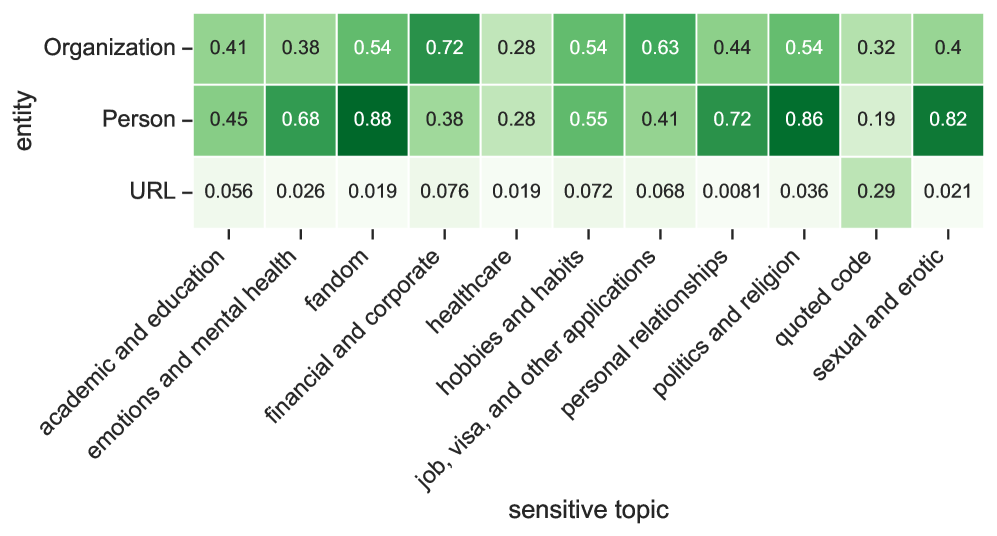Click Person emotions and mental health cell 0.68
997x536 pixels.
pyautogui.click(x=301, y=120)
